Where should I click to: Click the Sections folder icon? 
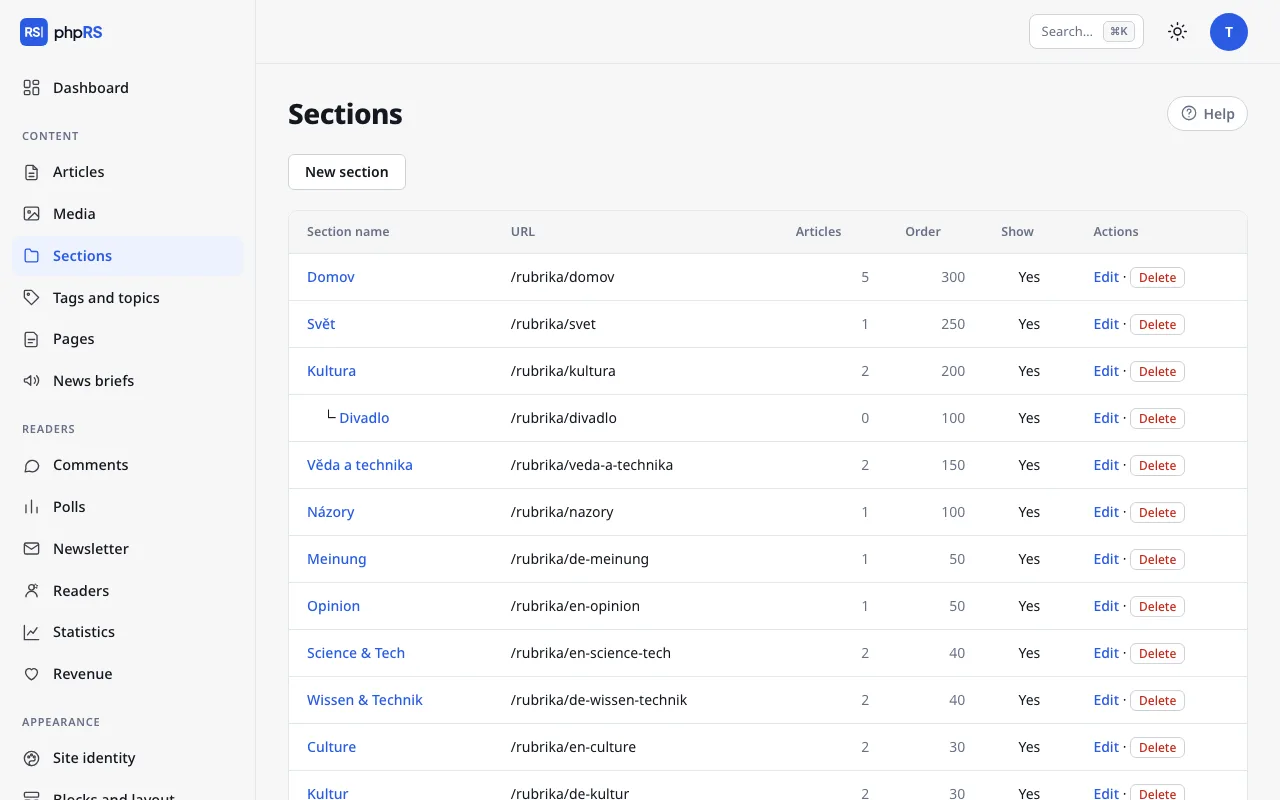32,256
